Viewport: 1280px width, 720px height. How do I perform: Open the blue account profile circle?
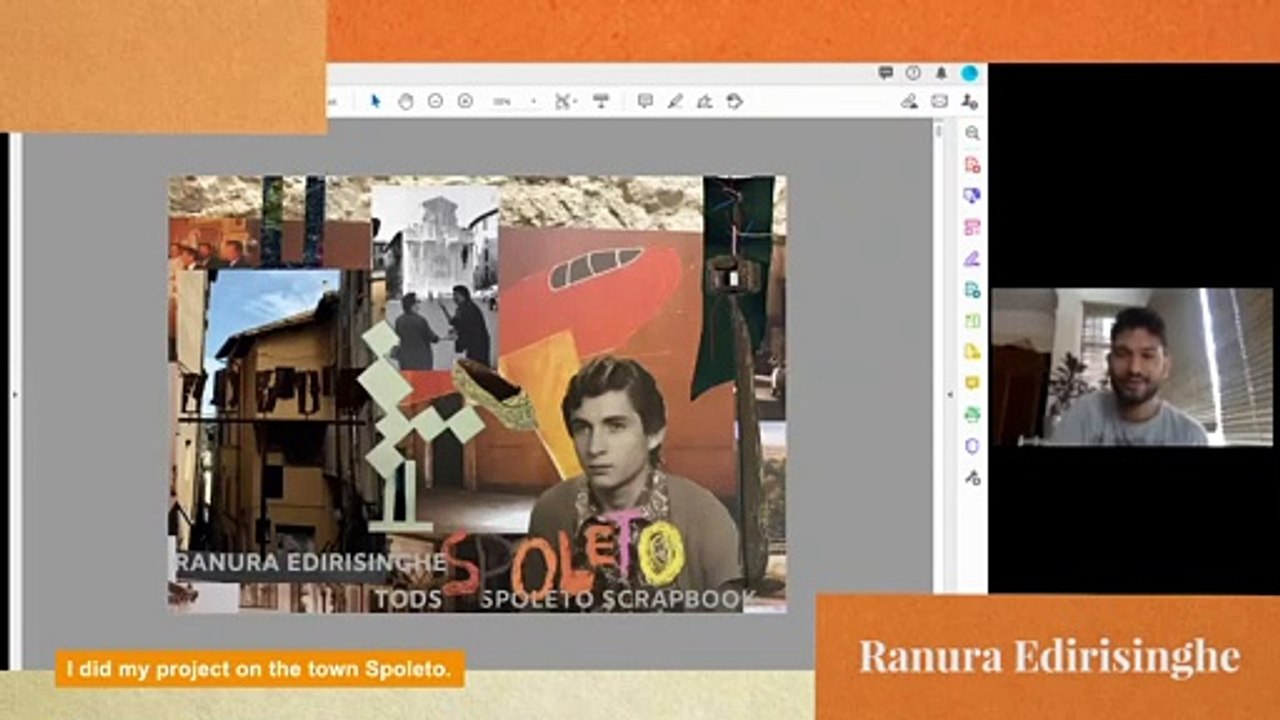click(970, 73)
